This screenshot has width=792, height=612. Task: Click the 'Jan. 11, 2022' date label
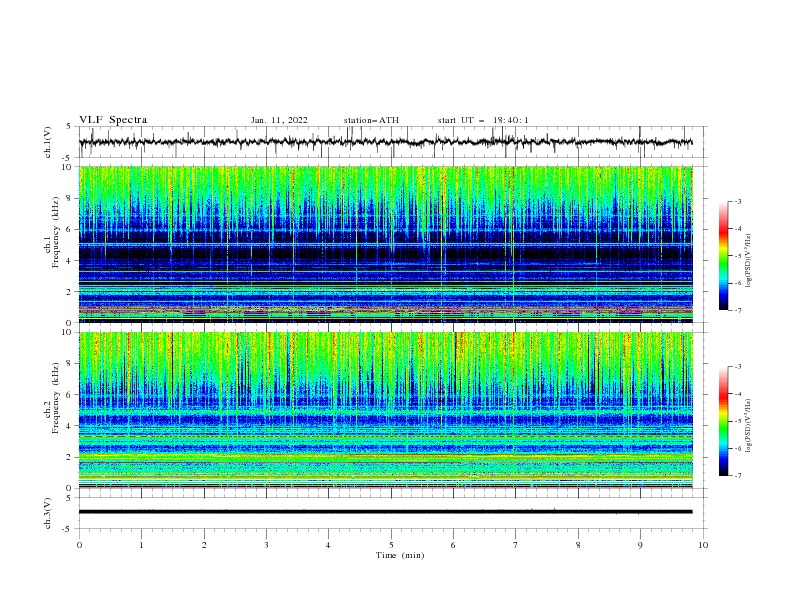click(279, 120)
